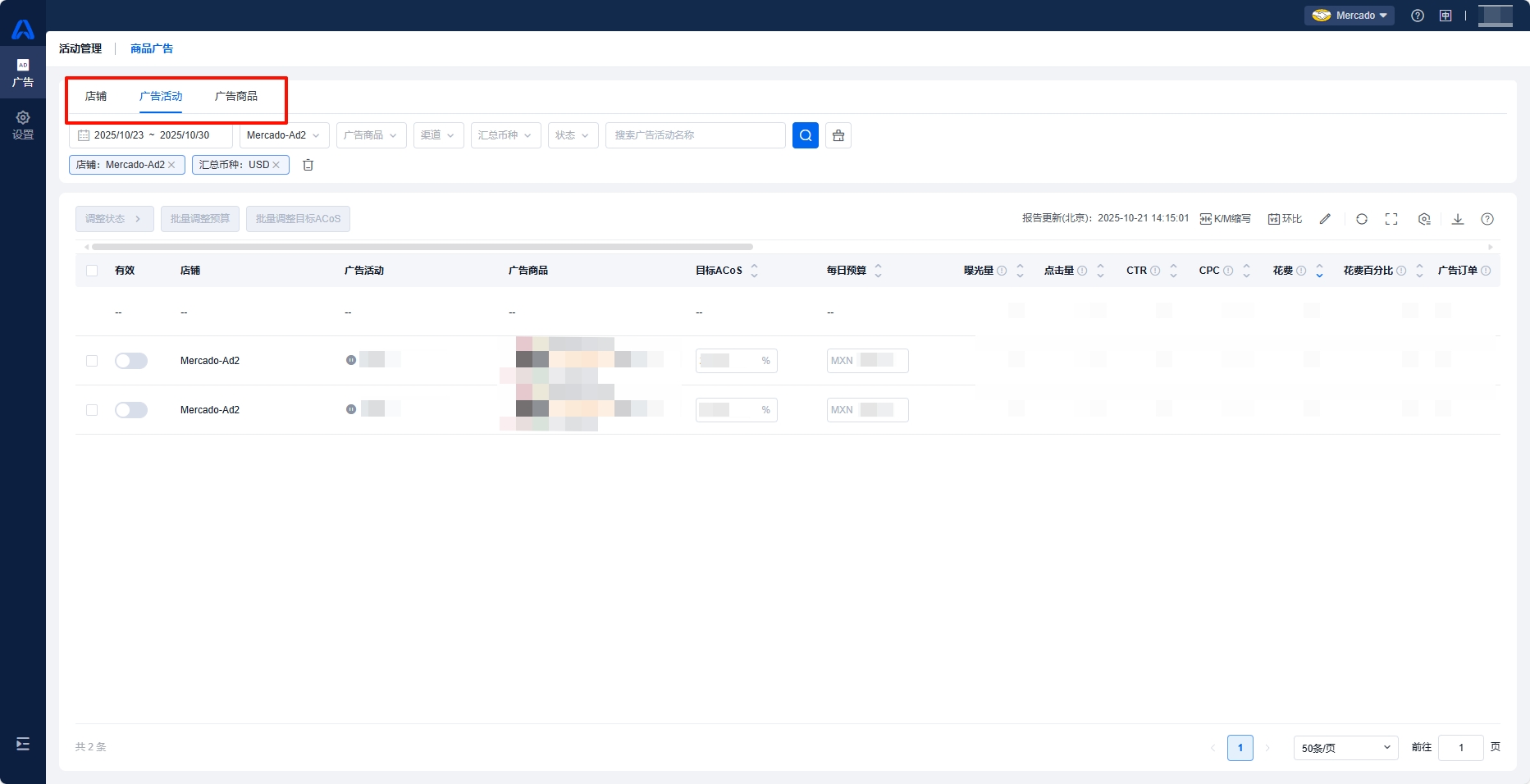Open the 50条/页 page size dropdown
The height and width of the screenshot is (784, 1530).
click(x=1345, y=748)
